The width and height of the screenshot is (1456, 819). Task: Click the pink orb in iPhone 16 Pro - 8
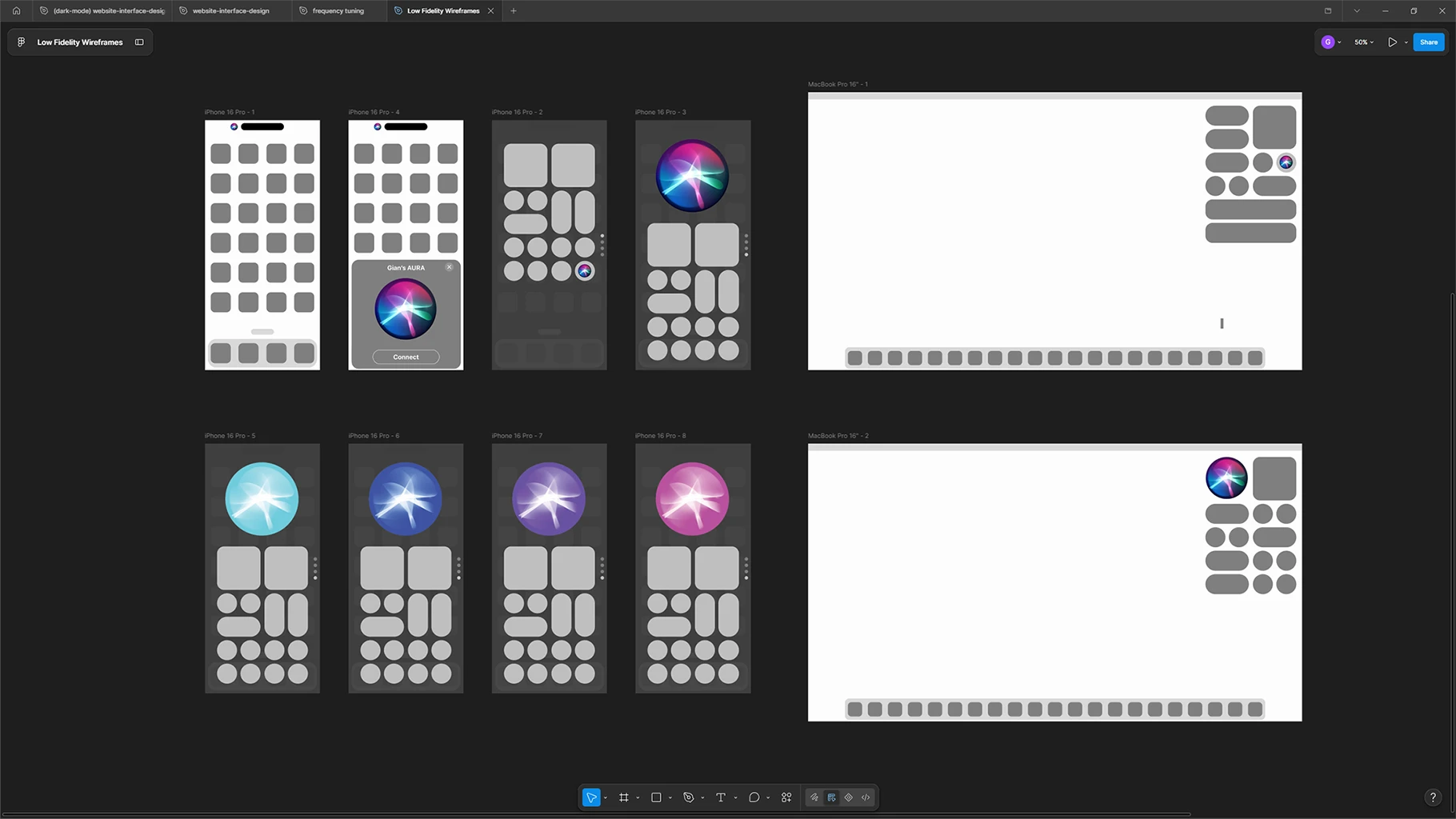pyautogui.click(x=693, y=499)
